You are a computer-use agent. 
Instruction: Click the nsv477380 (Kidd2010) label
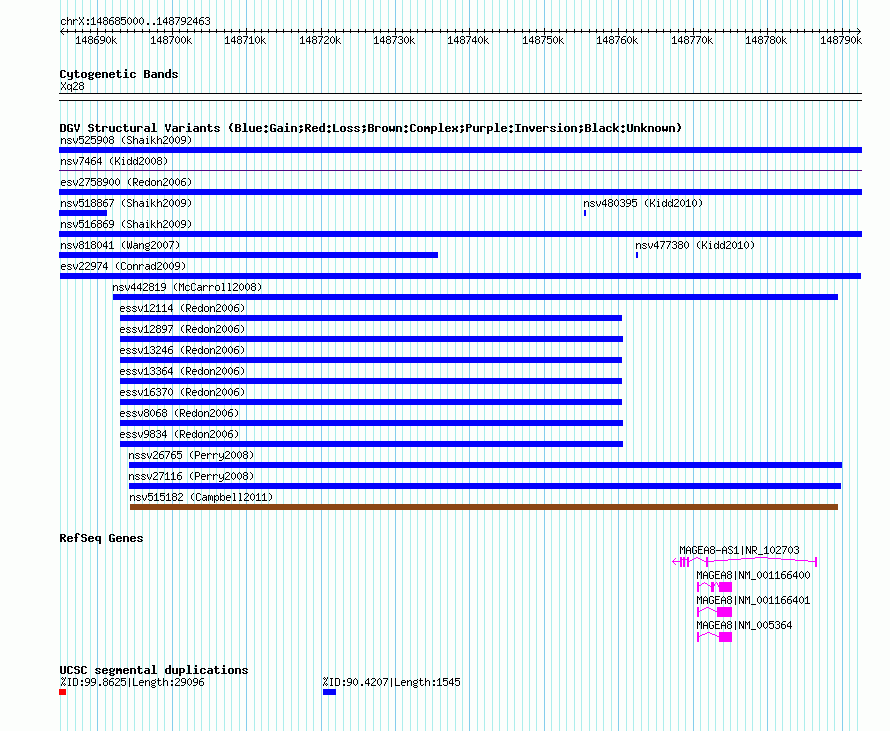coord(695,245)
